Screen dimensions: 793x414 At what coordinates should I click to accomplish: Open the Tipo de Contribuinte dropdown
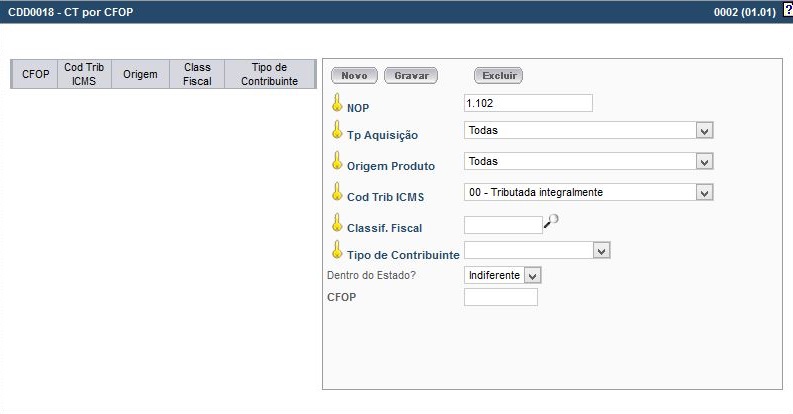point(601,251)
